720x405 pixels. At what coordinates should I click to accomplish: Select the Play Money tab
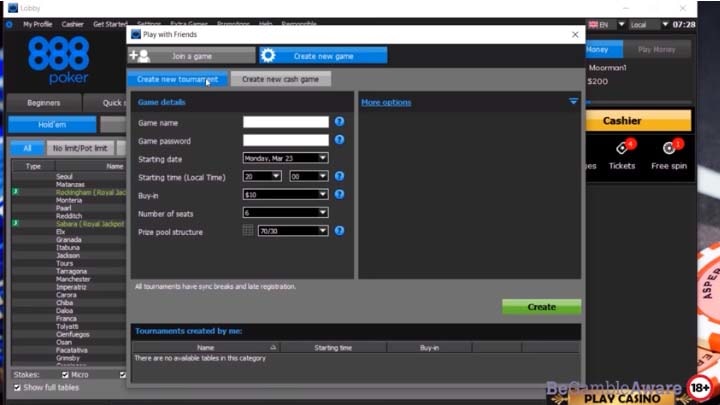pyautogui.click(x=657, y=49)
